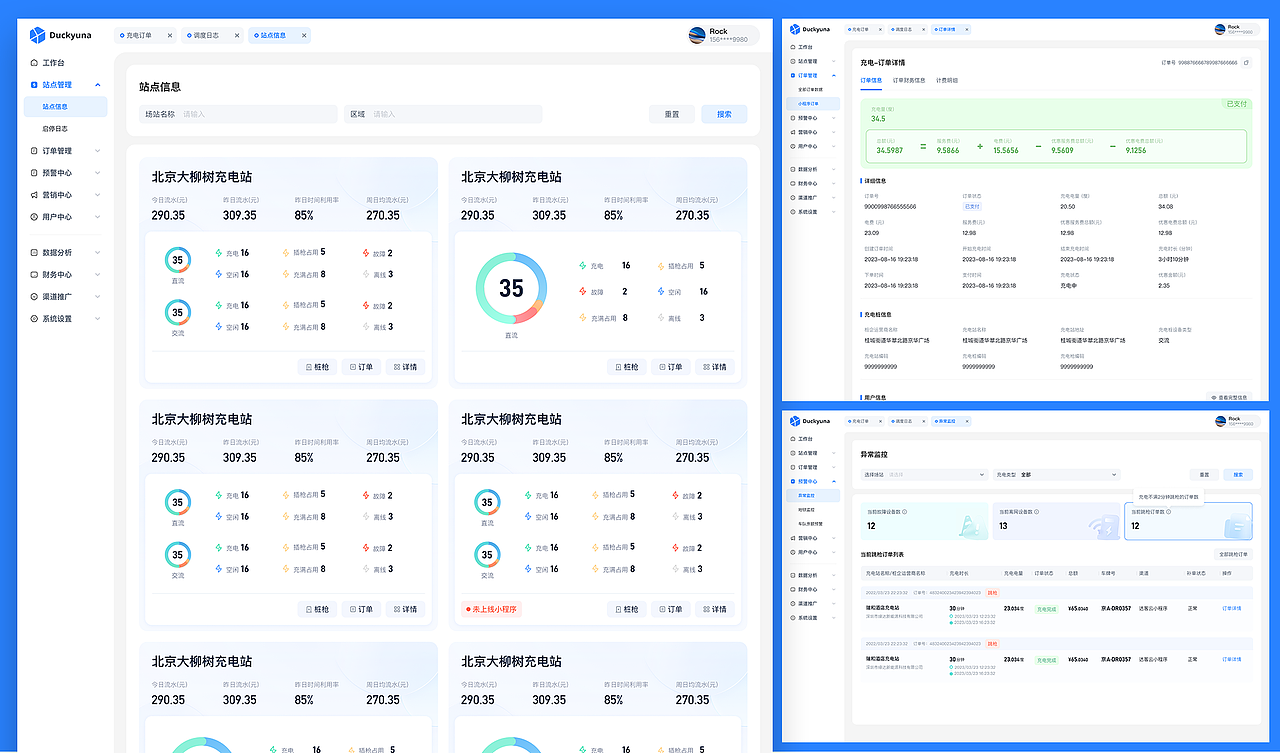This screenshot has width=1280, height=753.
Task: Open 全部订单数据 in the order detail window sidebar
Action: [810, 89]
